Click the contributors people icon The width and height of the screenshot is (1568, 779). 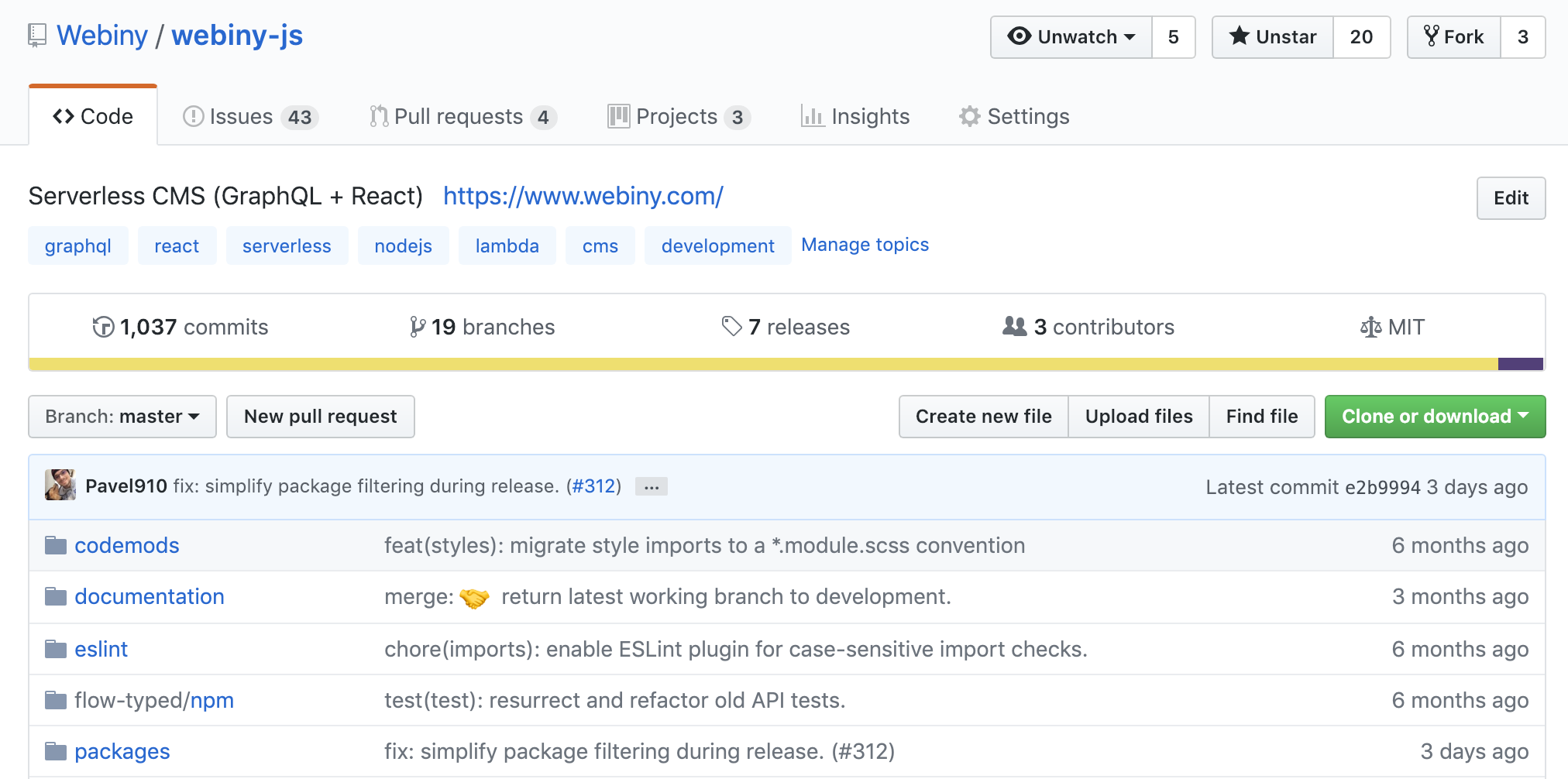1014,326
